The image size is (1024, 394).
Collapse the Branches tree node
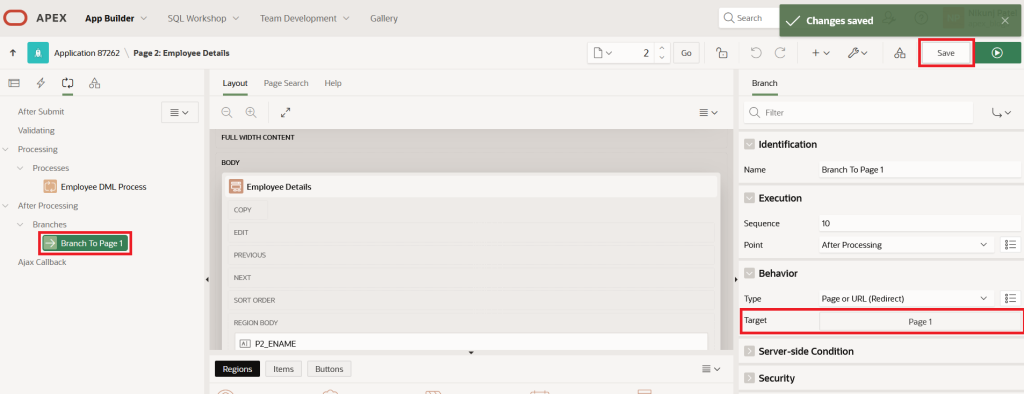tap(20, 224)
